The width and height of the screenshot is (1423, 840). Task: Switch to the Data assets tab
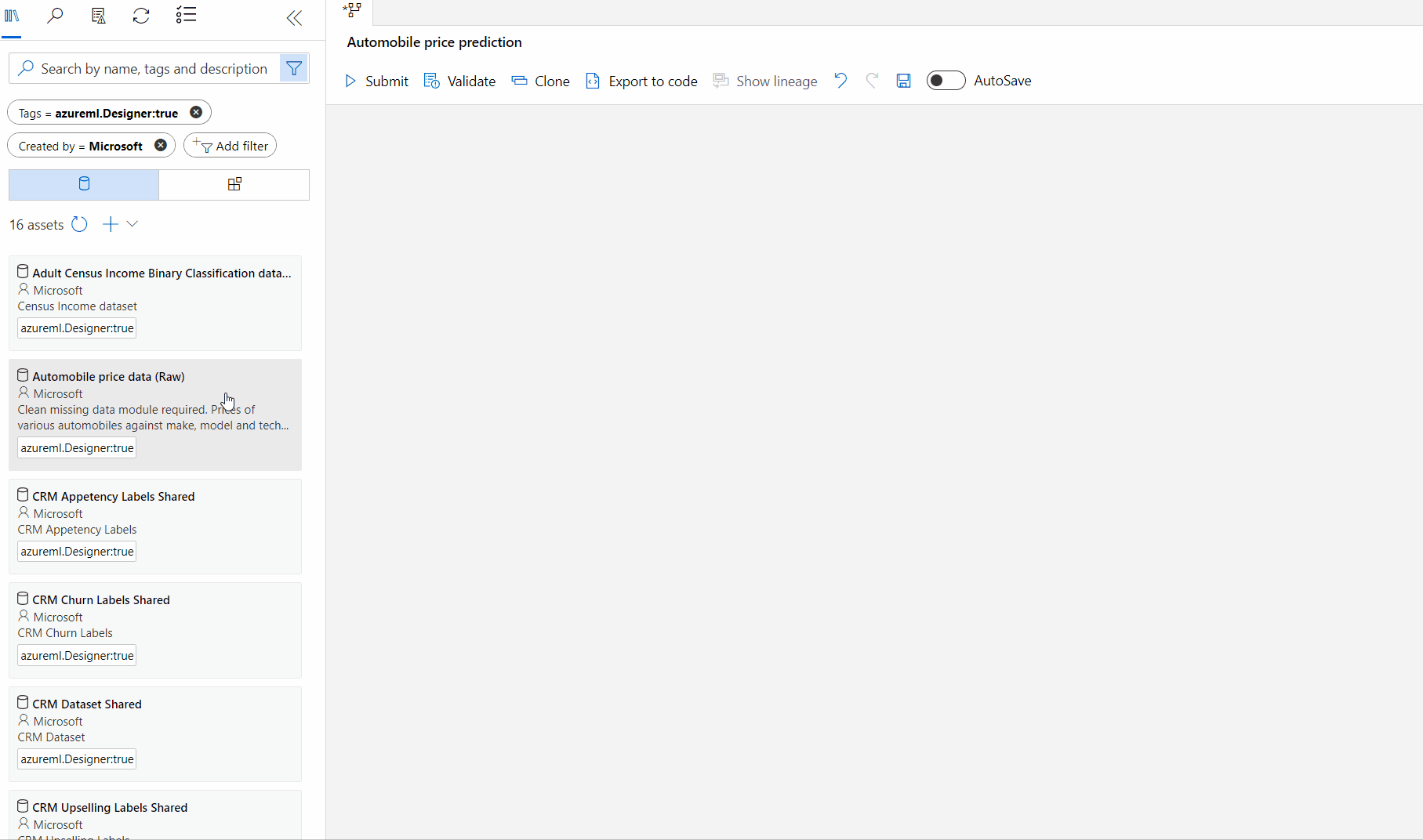(x=84, y=184)
